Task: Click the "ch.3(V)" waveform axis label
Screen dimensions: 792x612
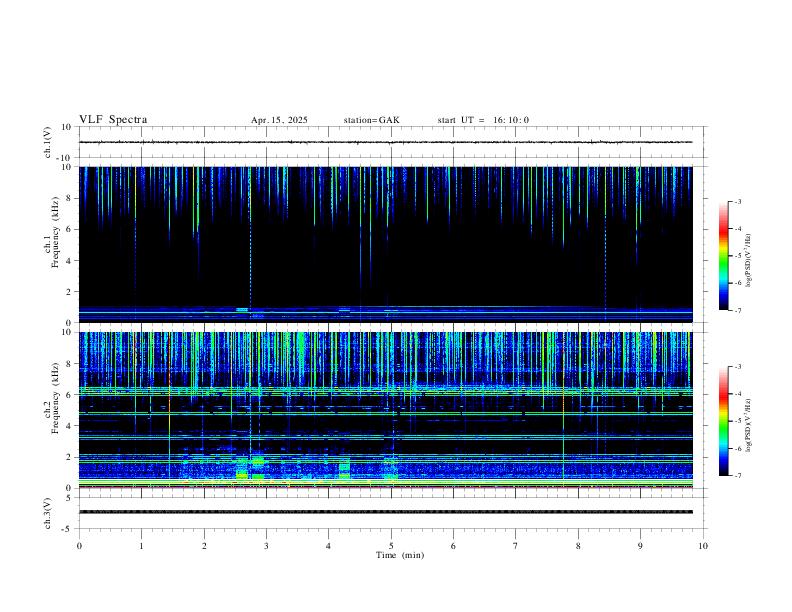Action: pyautogui.click(x=47, y=513)
